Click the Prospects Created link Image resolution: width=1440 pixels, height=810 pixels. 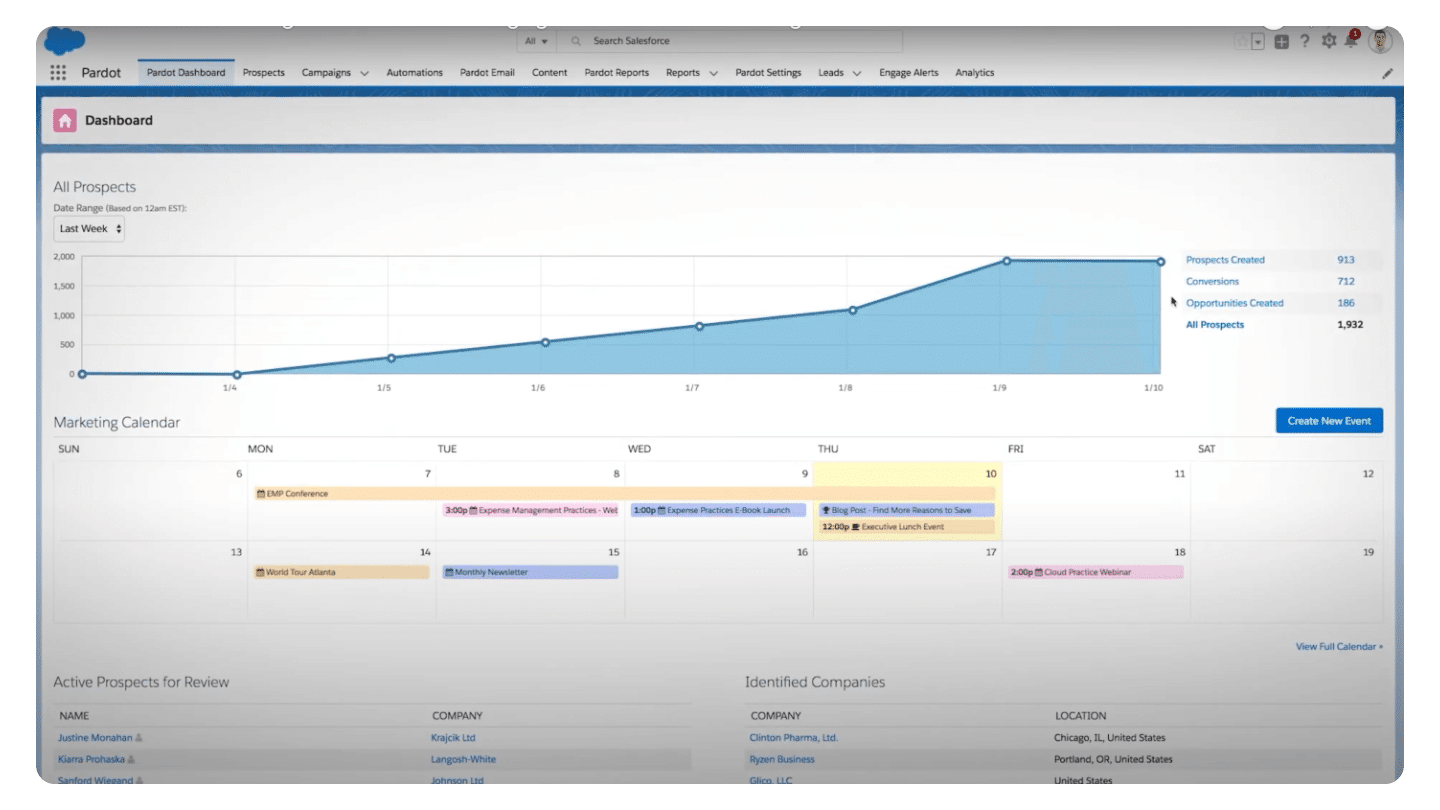pos(1225,260)
